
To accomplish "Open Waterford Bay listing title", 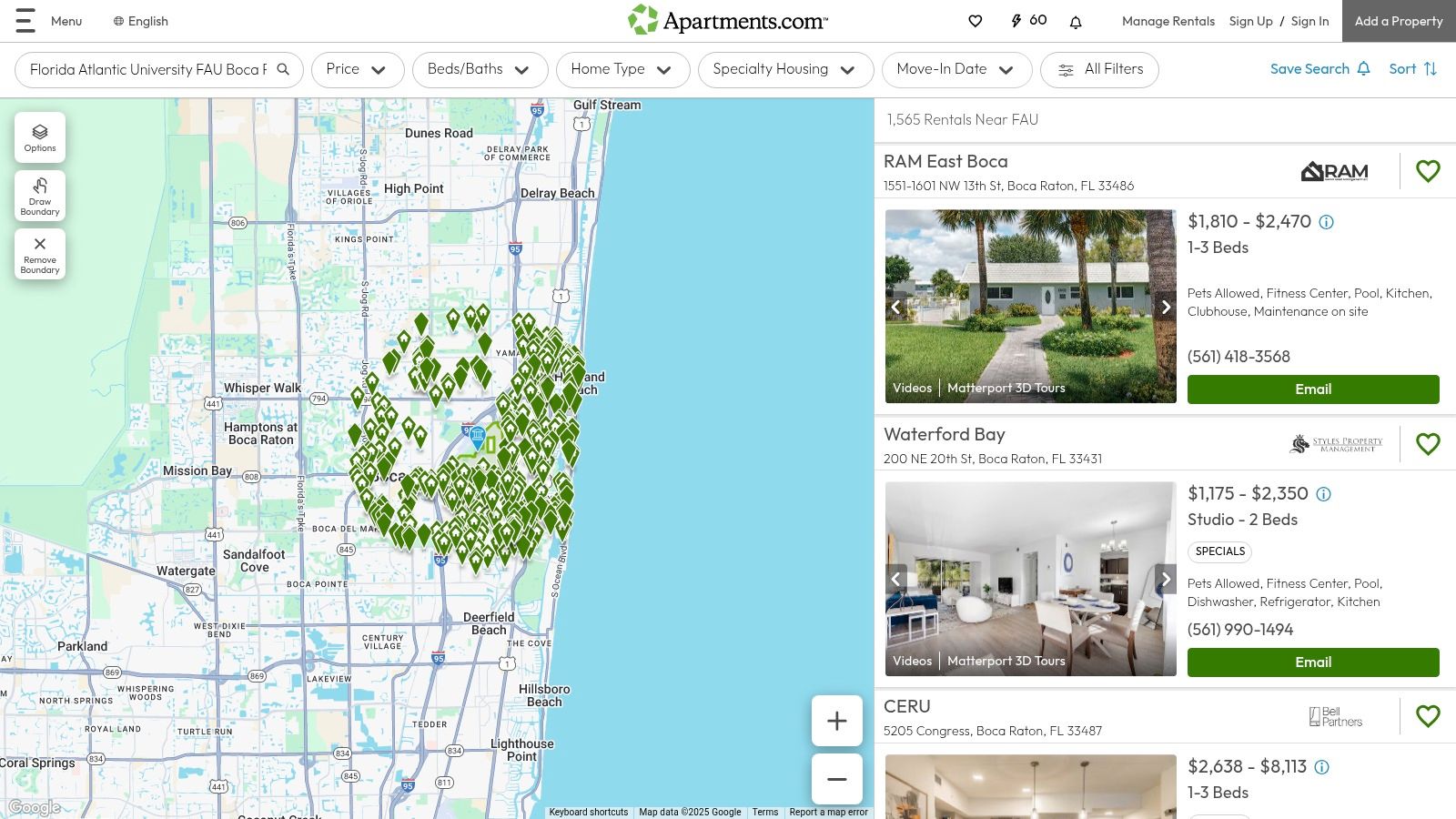I will [944, 434].
